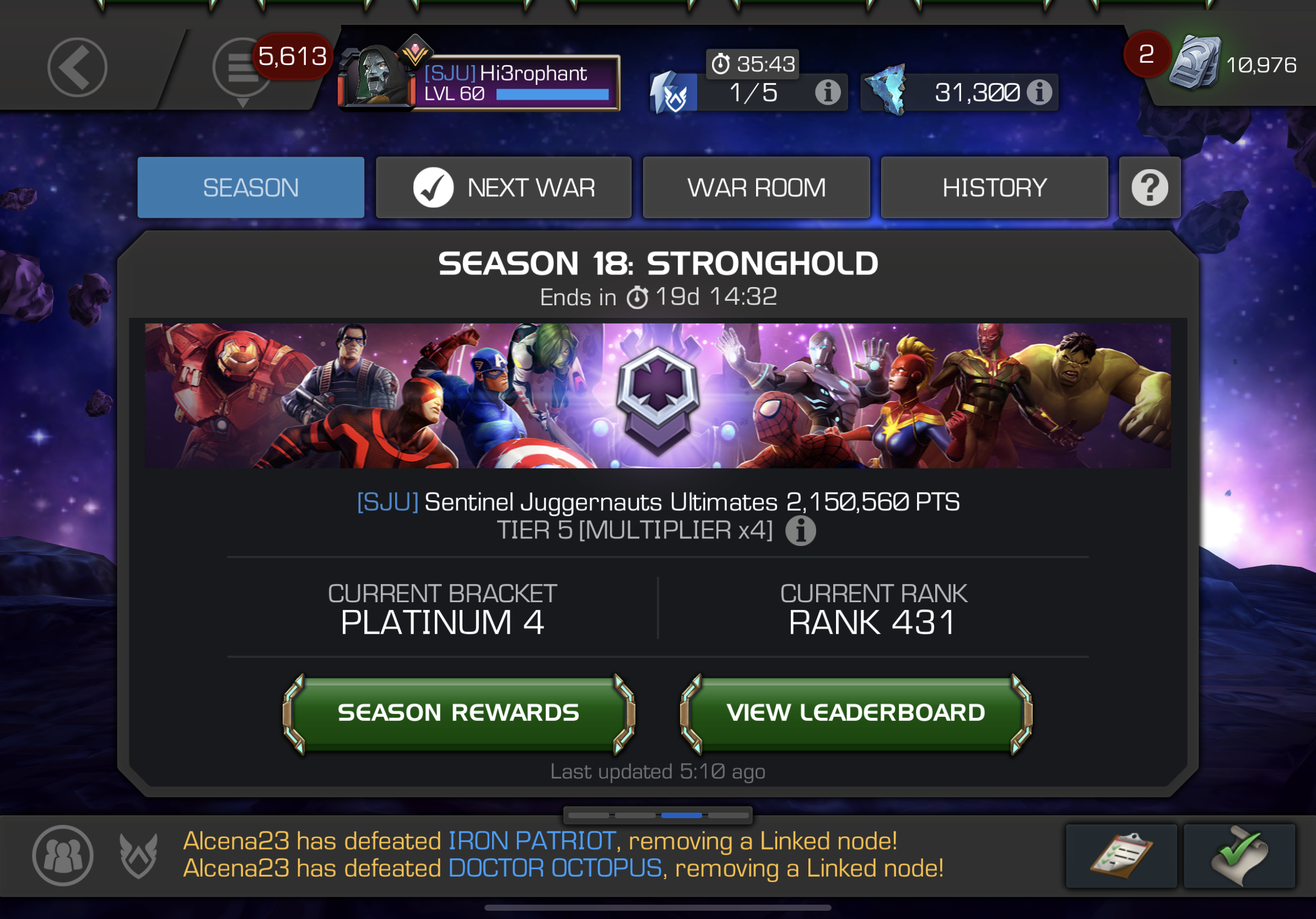The image size is (1316, 919).
Task: Select the highlighted chat page indicator segment
Action: pyautogui.click(x=682, y=815)
